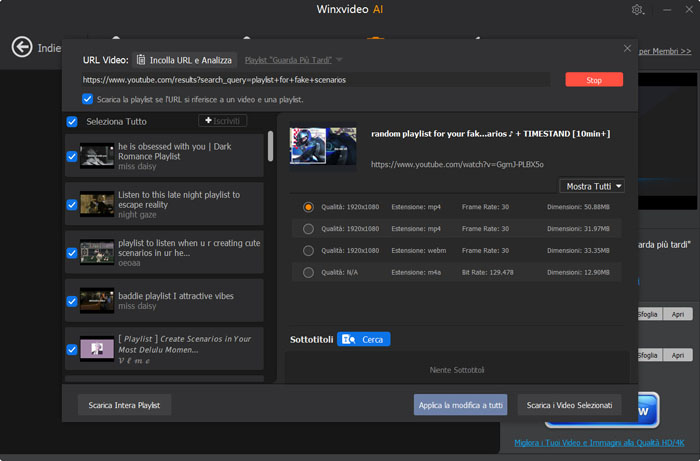Click the YouTube search URL field
The height and width of the screenshot is (461, 700).
pos(316,80)
